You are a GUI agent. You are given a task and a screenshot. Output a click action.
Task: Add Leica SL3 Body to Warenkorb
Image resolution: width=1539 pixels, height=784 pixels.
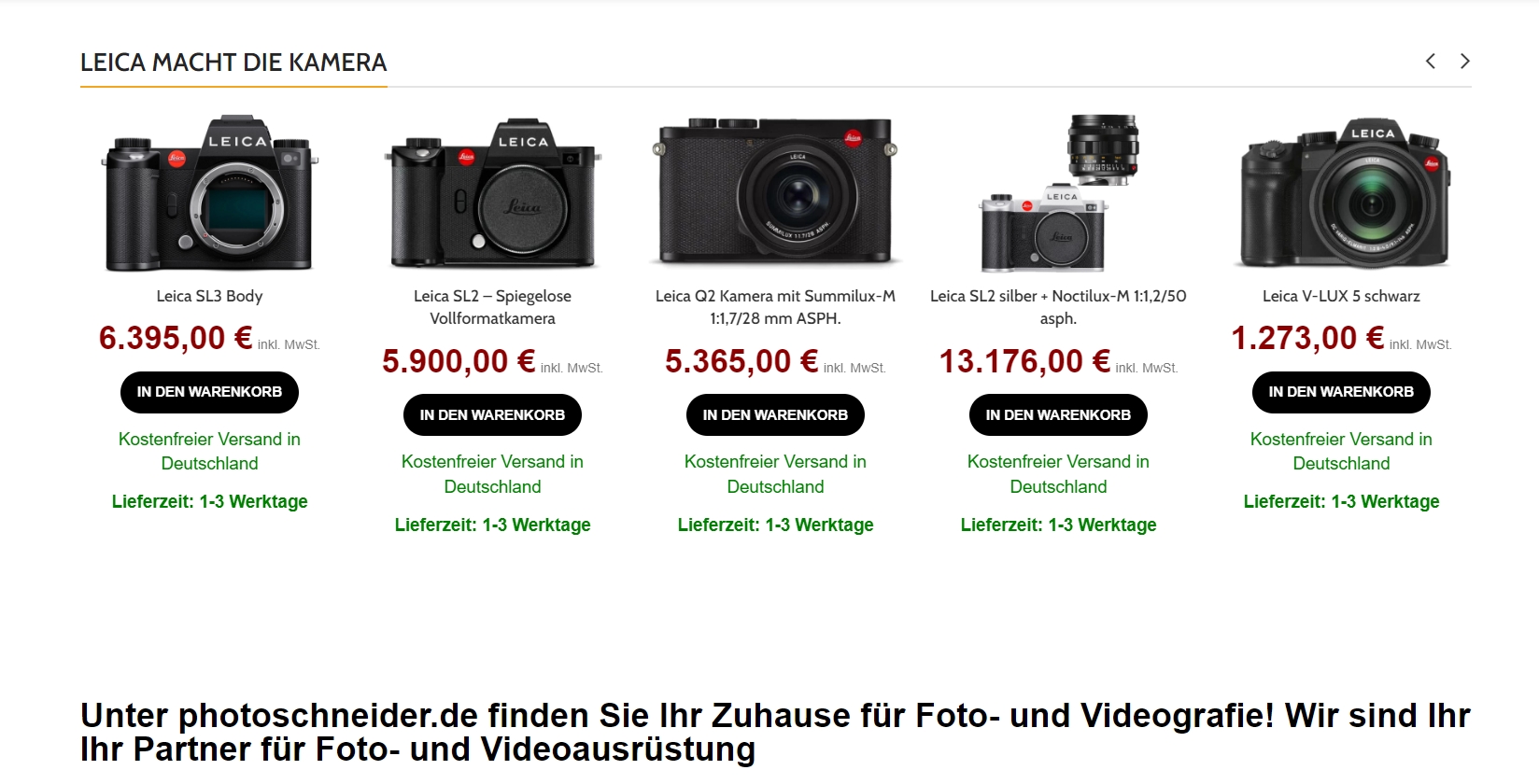click(209, 392)
